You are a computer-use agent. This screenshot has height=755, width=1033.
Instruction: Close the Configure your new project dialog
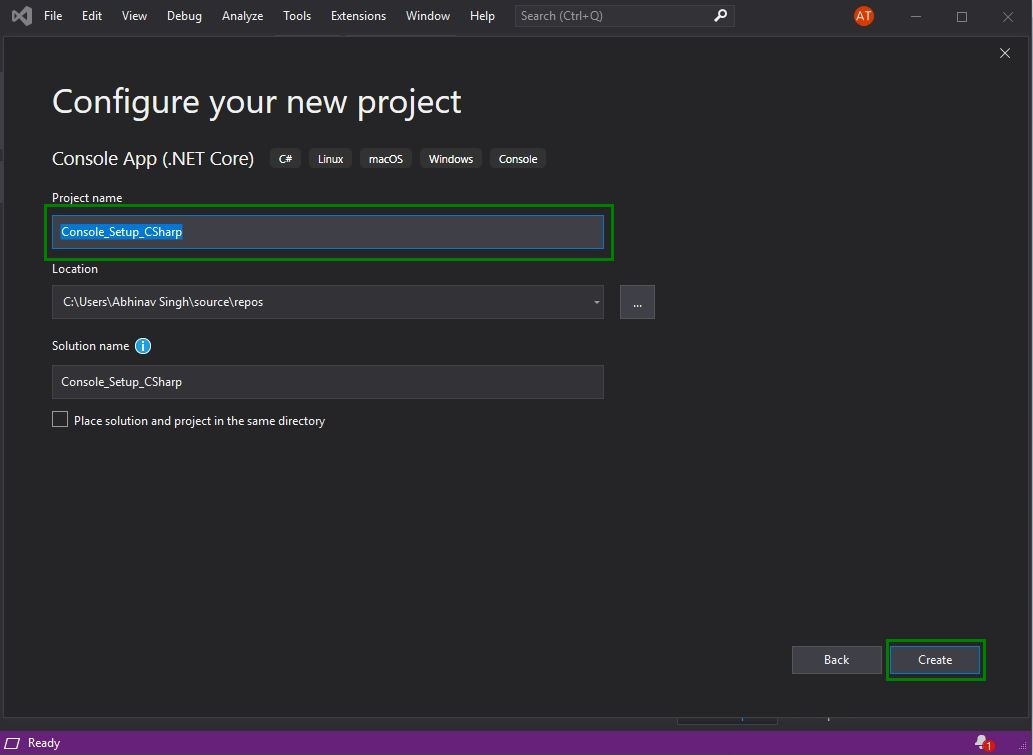pyautogui.click(x=1005, y=53)
